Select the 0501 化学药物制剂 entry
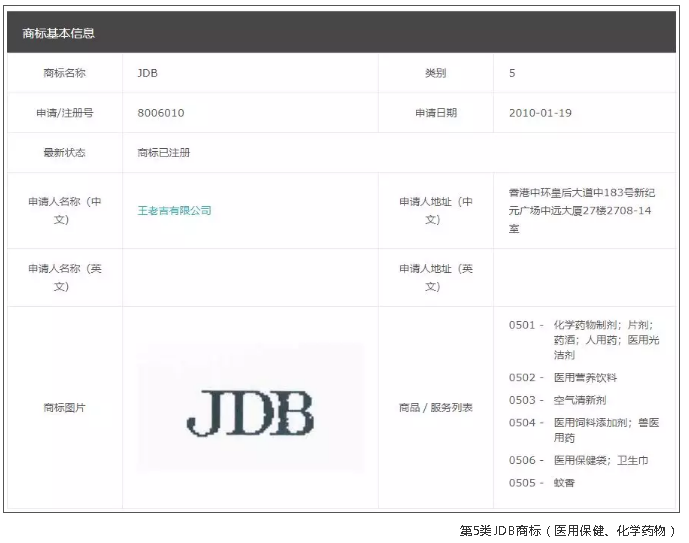Screen dimensions: 689x543 point(584,340)
